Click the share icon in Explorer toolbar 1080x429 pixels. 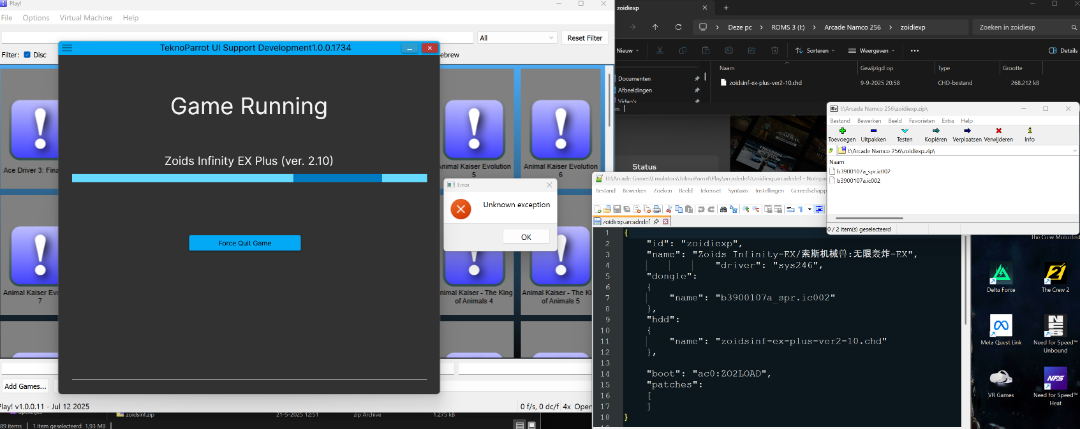pyautogui.click(x=751, y=51)
